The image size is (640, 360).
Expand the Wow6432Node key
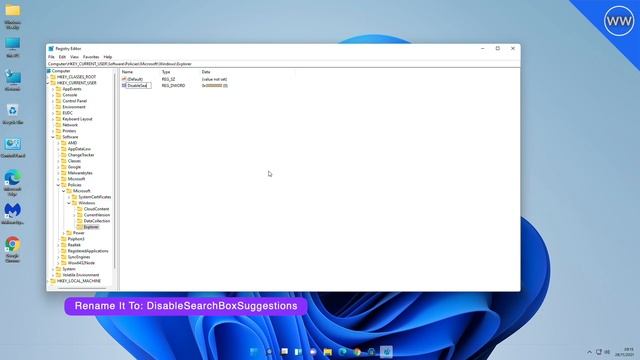click(58, 263)
